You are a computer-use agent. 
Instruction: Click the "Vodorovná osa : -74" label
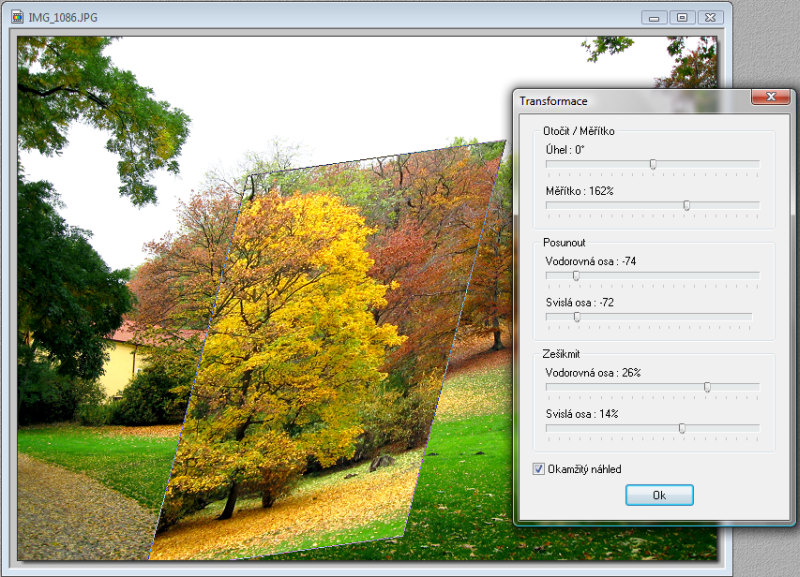point(591,261)
